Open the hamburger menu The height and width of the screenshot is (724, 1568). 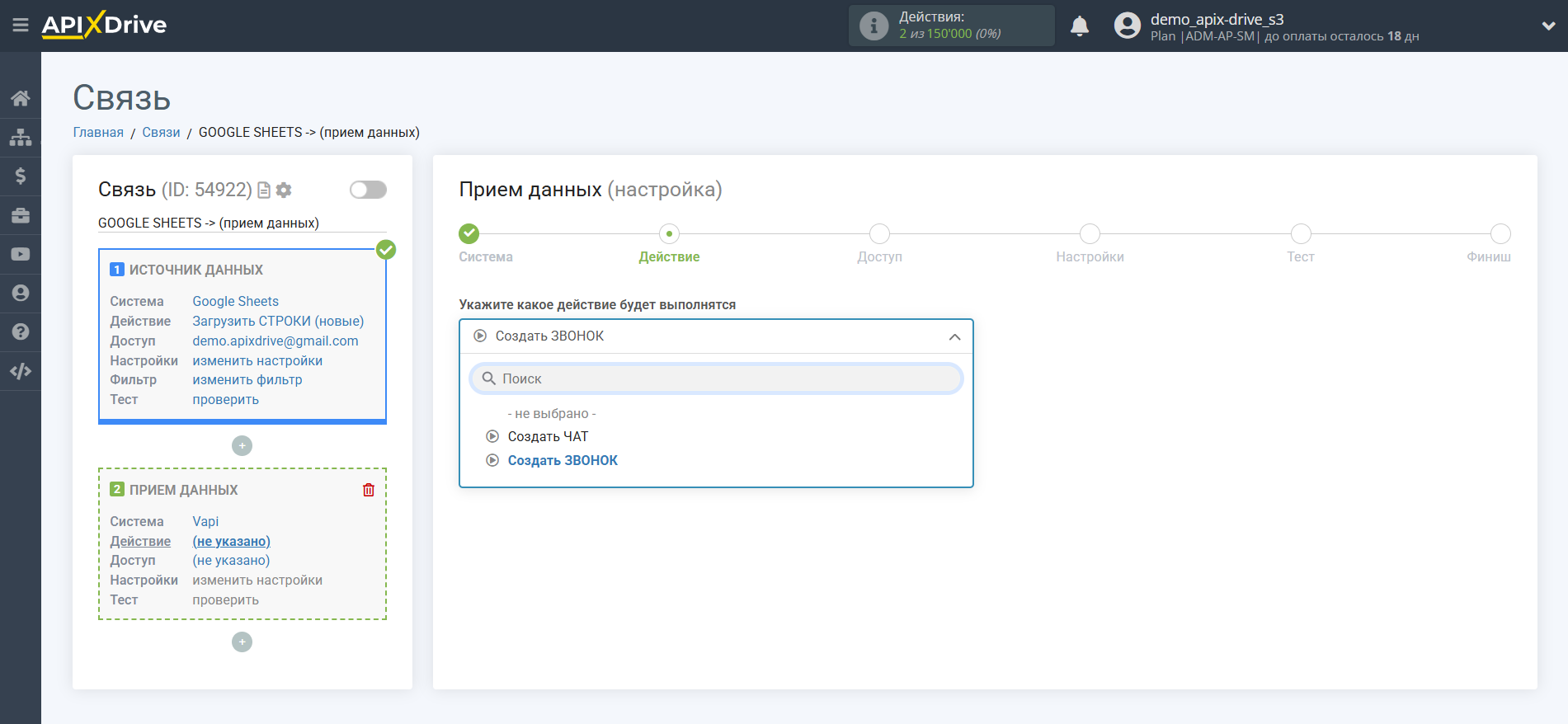click(x=21, y=26)
